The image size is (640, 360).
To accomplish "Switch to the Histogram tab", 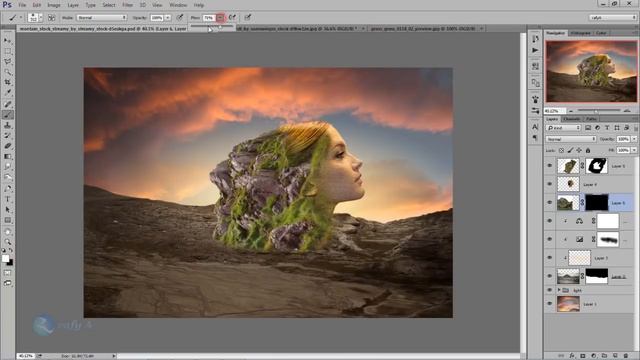I will coord(580,33).
